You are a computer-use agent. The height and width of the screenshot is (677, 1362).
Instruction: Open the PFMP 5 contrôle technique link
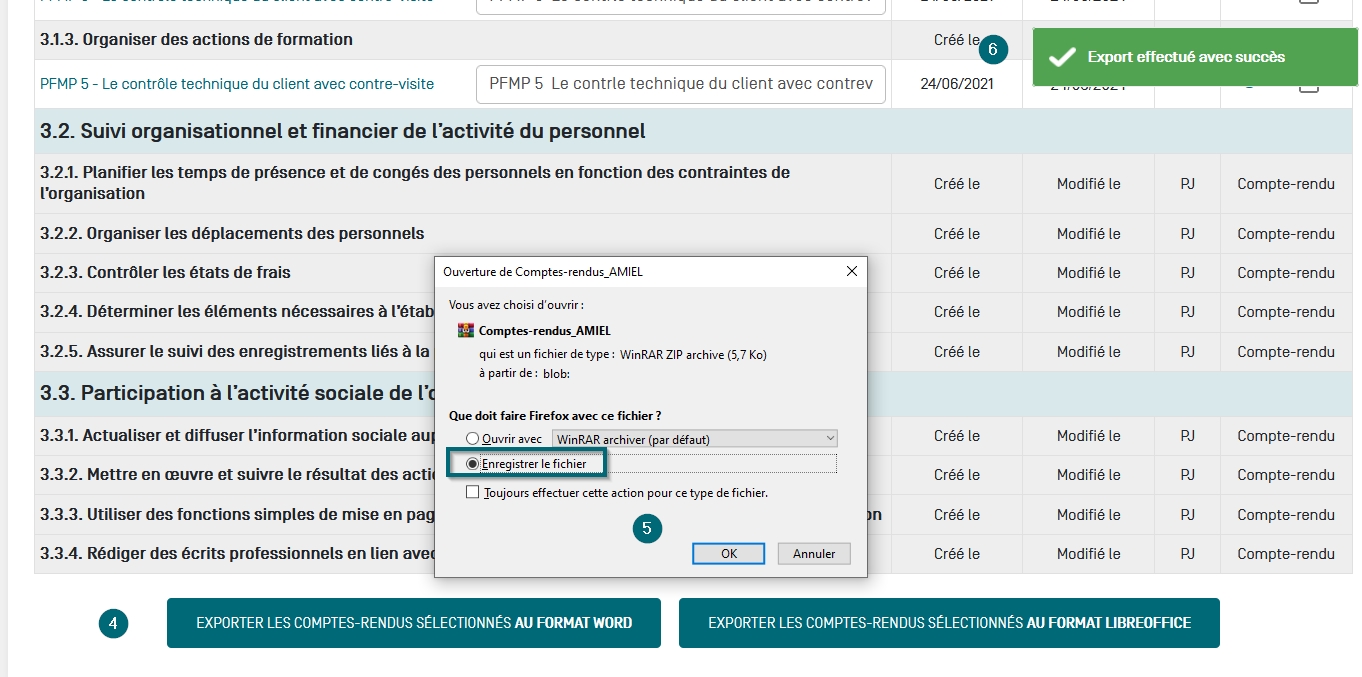click(x=237, y=84)
